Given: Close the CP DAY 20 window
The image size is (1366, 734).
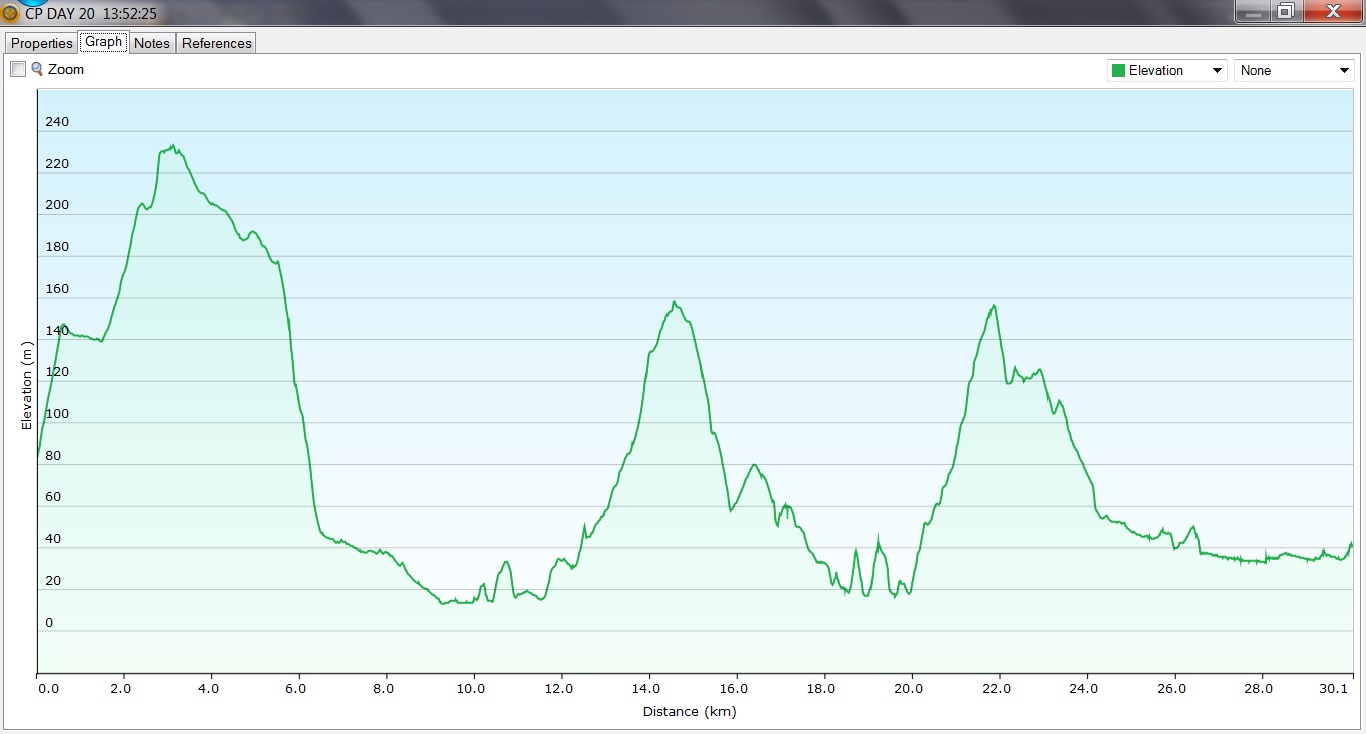Looking at the screenshot, I should point(1331,11).
